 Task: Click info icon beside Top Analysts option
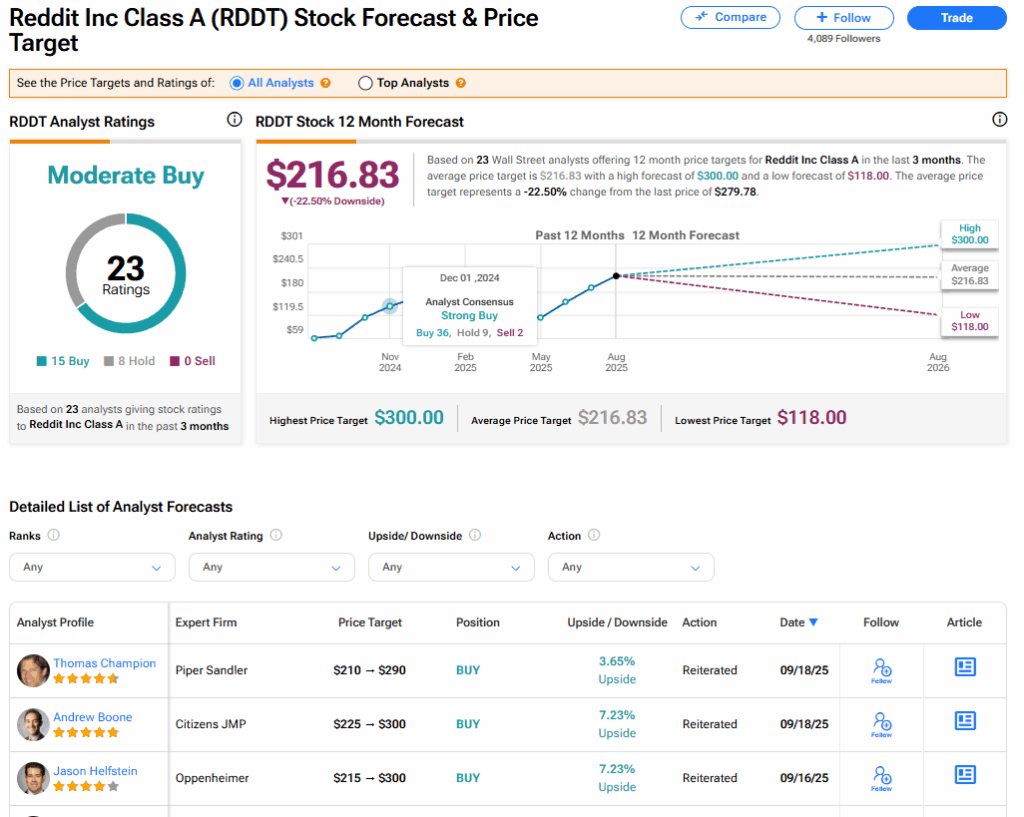(x=461, y=84)
